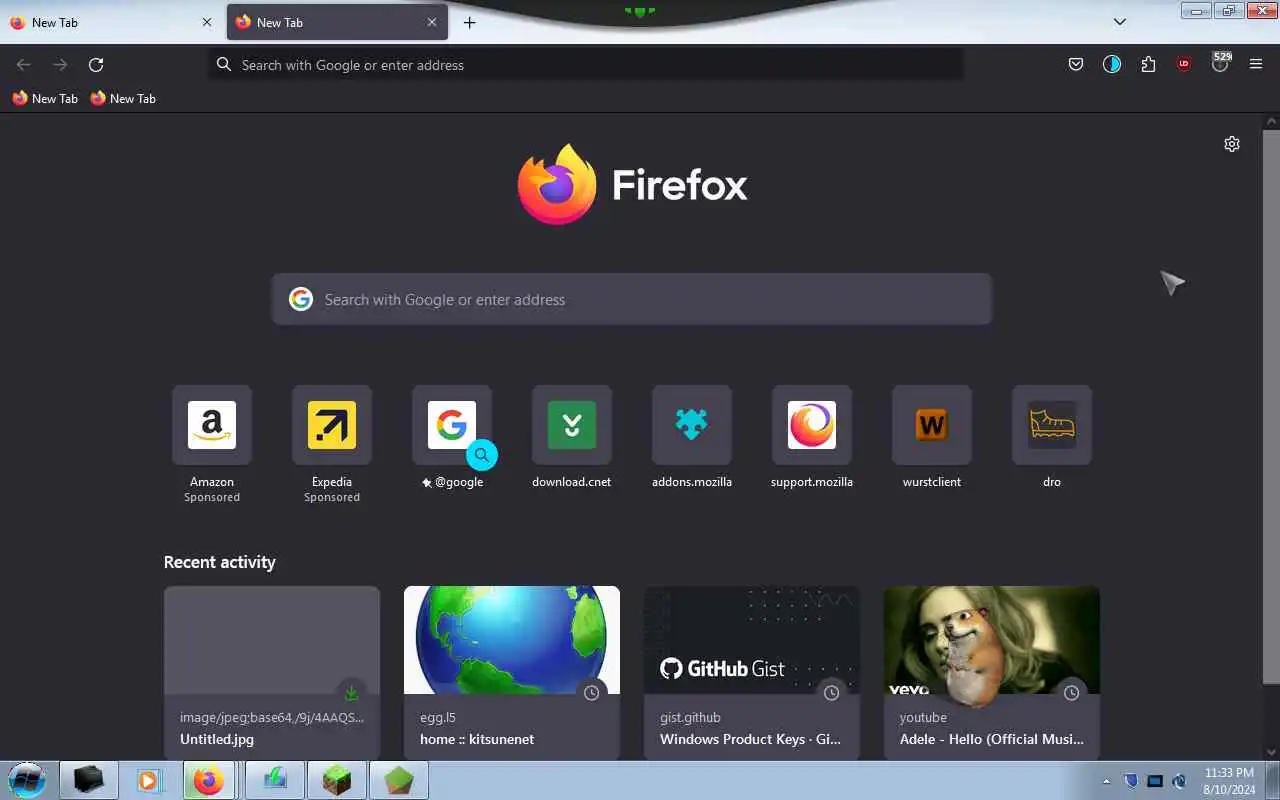This screenshot has width=1280, height=800.
Task: Show hidden system tray icons arrow
Action: (x=1106, y=781)
